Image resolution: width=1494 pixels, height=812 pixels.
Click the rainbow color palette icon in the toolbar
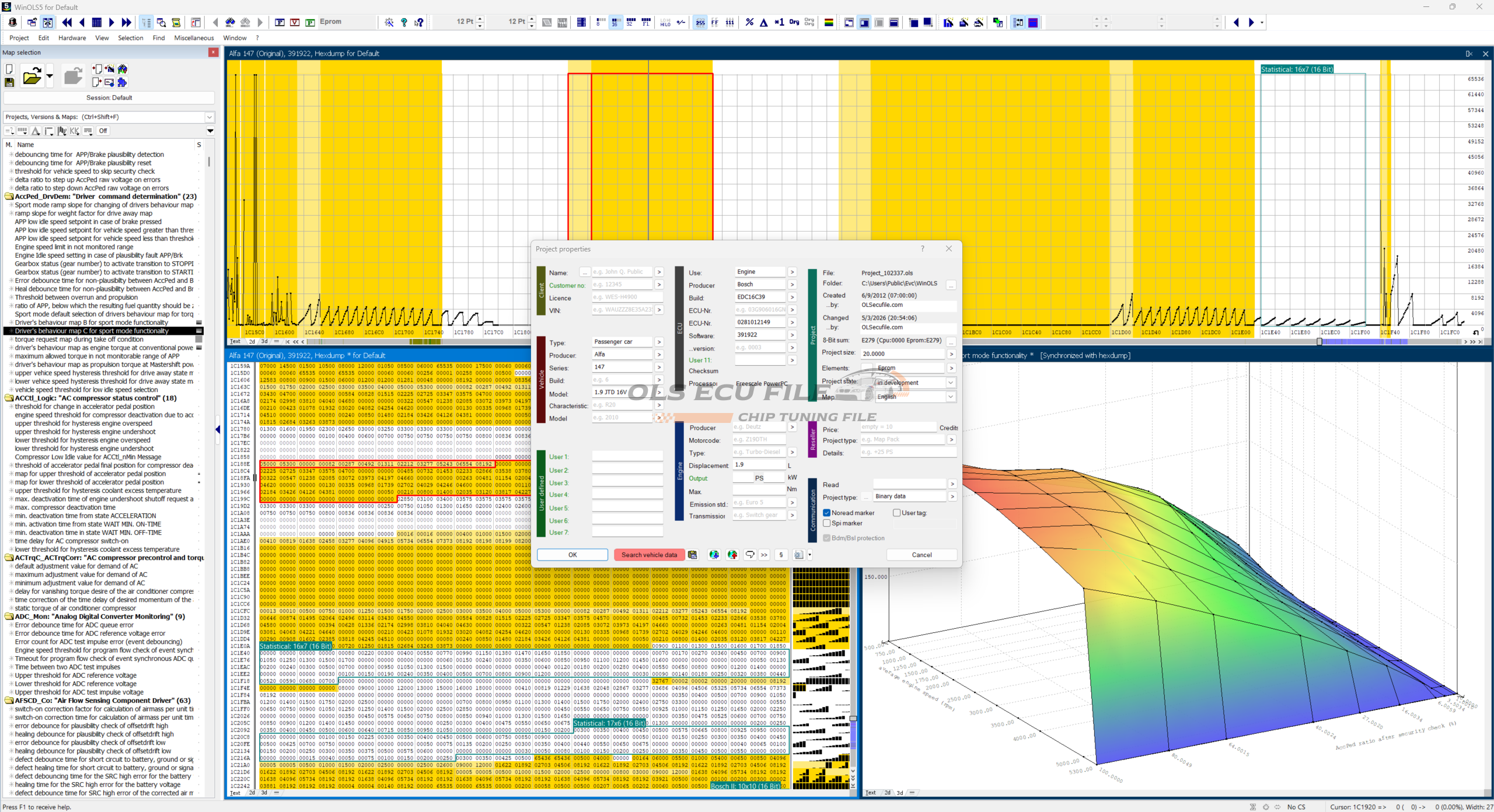(828, 22)
